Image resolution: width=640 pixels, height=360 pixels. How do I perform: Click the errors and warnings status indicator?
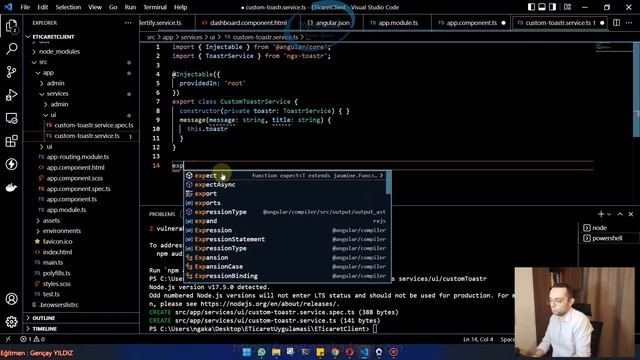pyautogui.click(x=33, y=339)
